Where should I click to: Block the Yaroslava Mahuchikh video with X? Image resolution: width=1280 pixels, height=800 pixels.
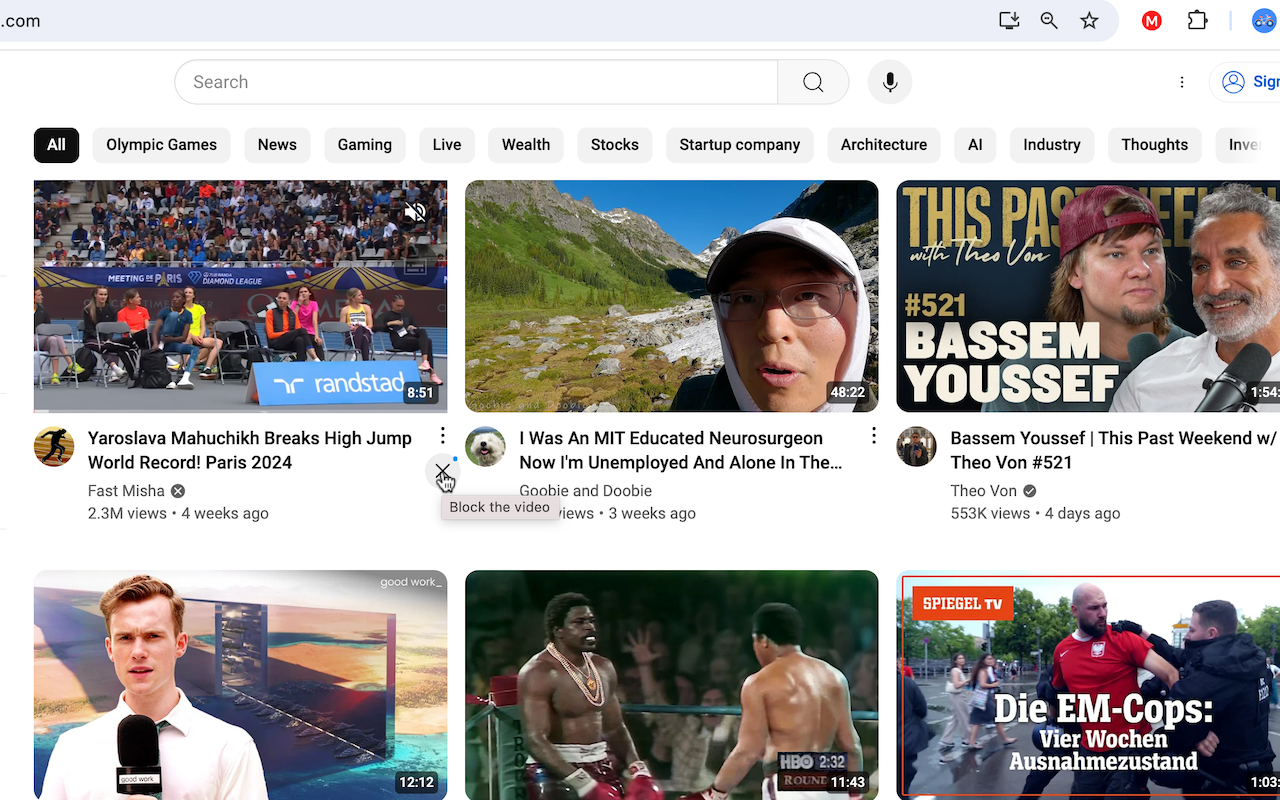tap(442, 471)
